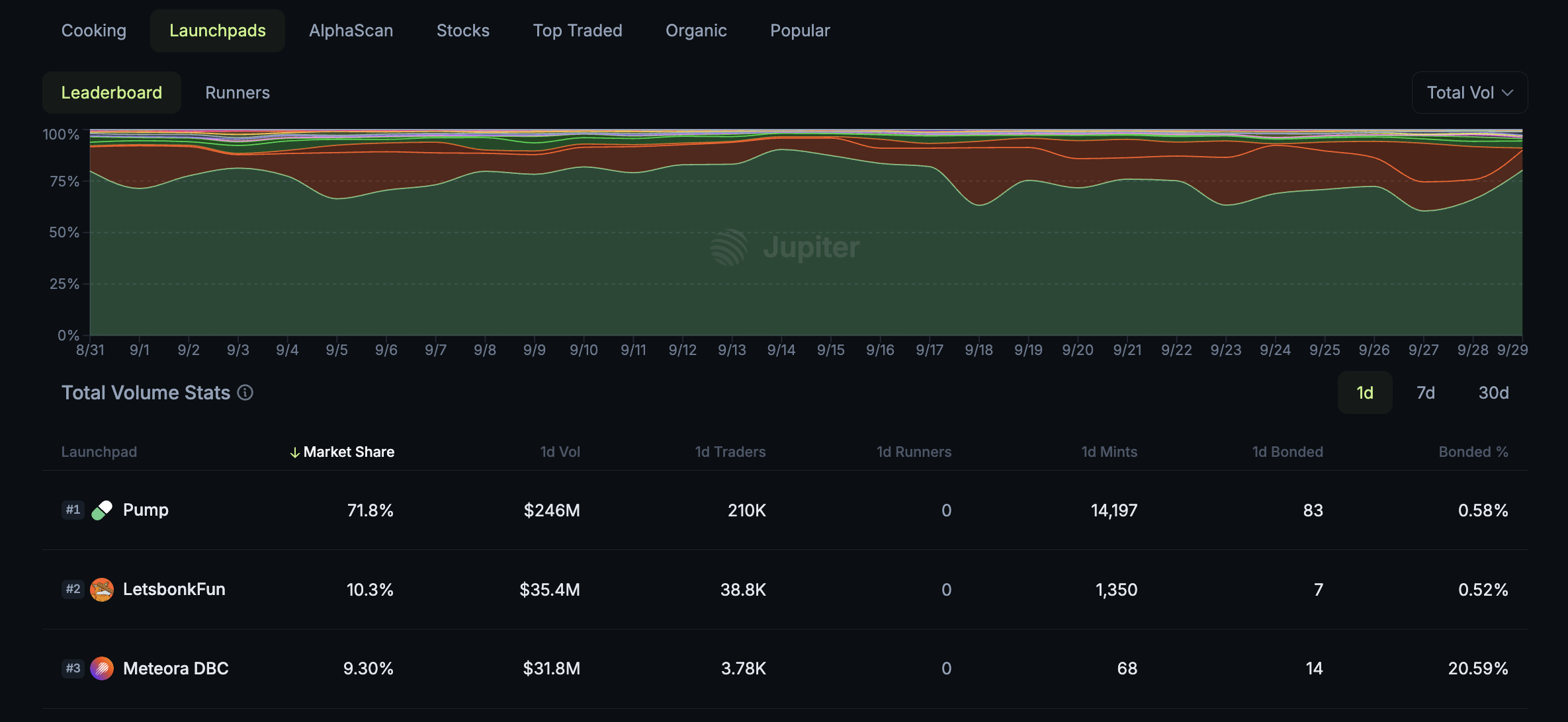The height and width of the screenshot is (722, 1568).
Task: Click the Market Share sort arrow
Action: tap(294, 452)
